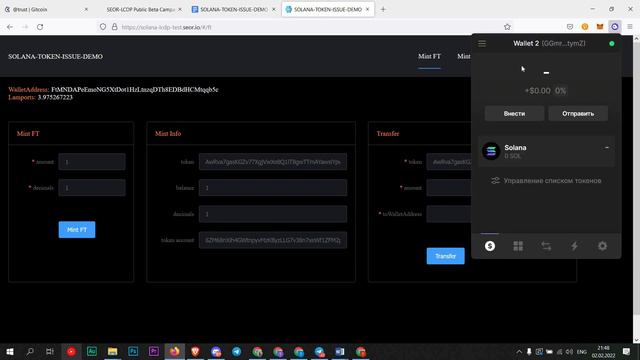Screen dimensions: 640x360
Task: Click the Pocket save icon
Action: click(570, 27)
